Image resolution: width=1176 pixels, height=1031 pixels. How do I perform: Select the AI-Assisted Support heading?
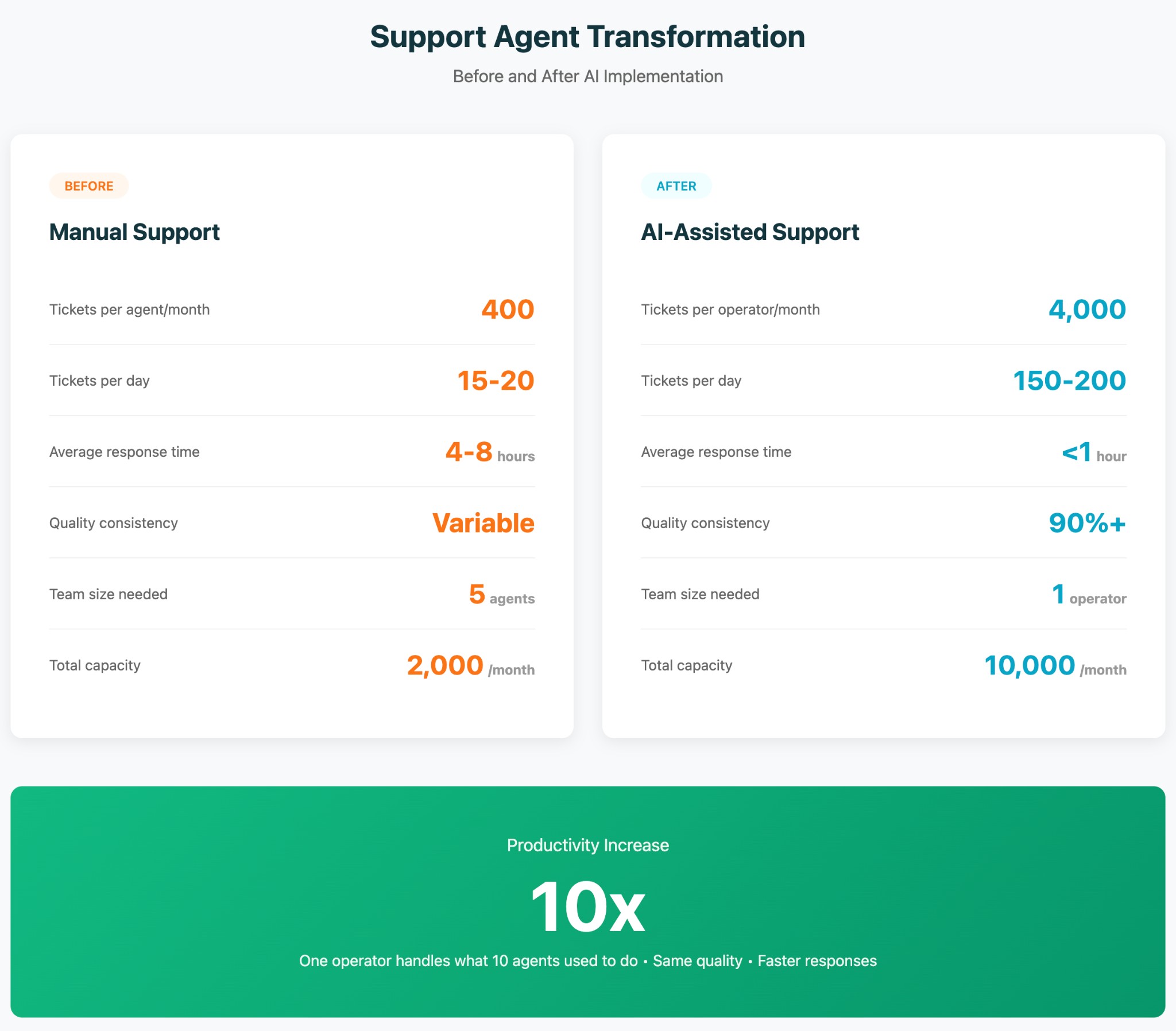(750, 232)
